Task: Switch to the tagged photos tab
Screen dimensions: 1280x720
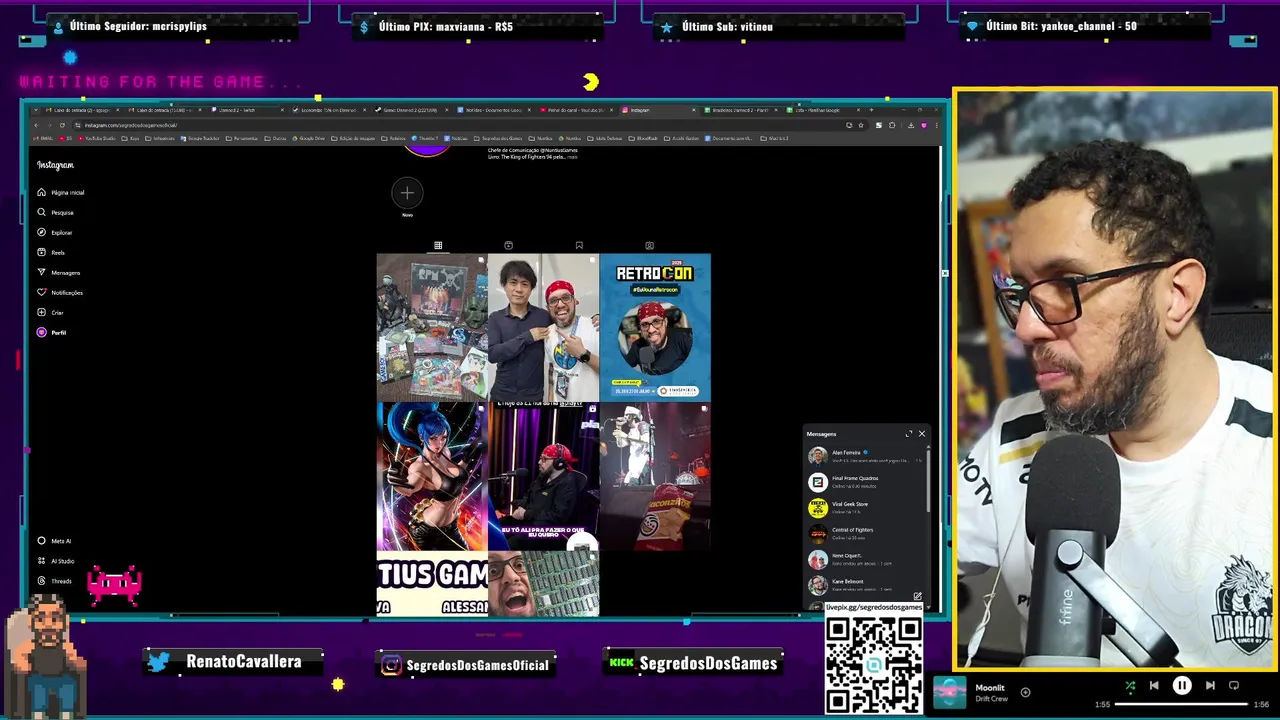Action: tap(649, 245)
